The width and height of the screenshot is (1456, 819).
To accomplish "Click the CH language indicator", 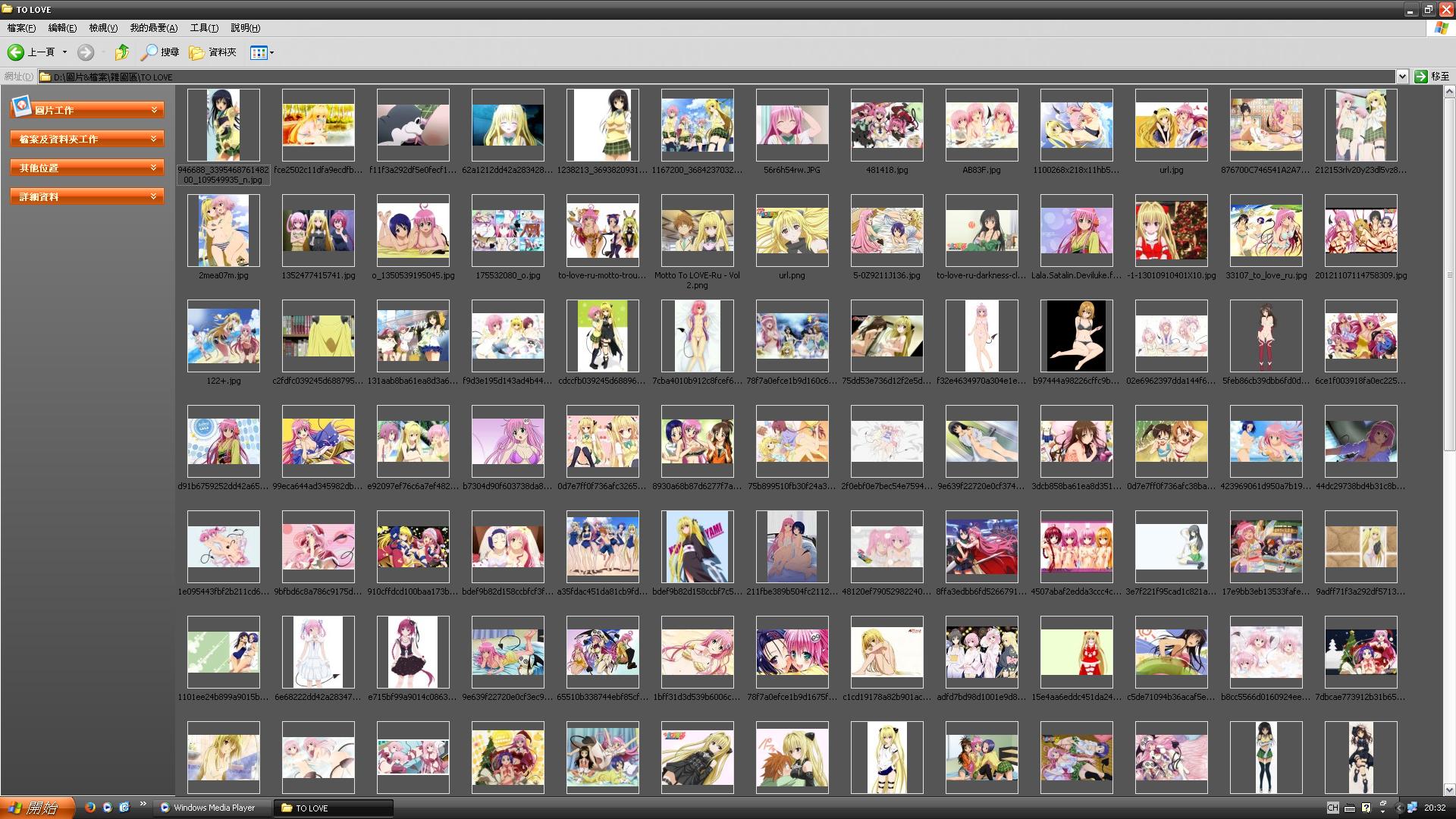I will pyautogui.click(x=1332, y=808).
